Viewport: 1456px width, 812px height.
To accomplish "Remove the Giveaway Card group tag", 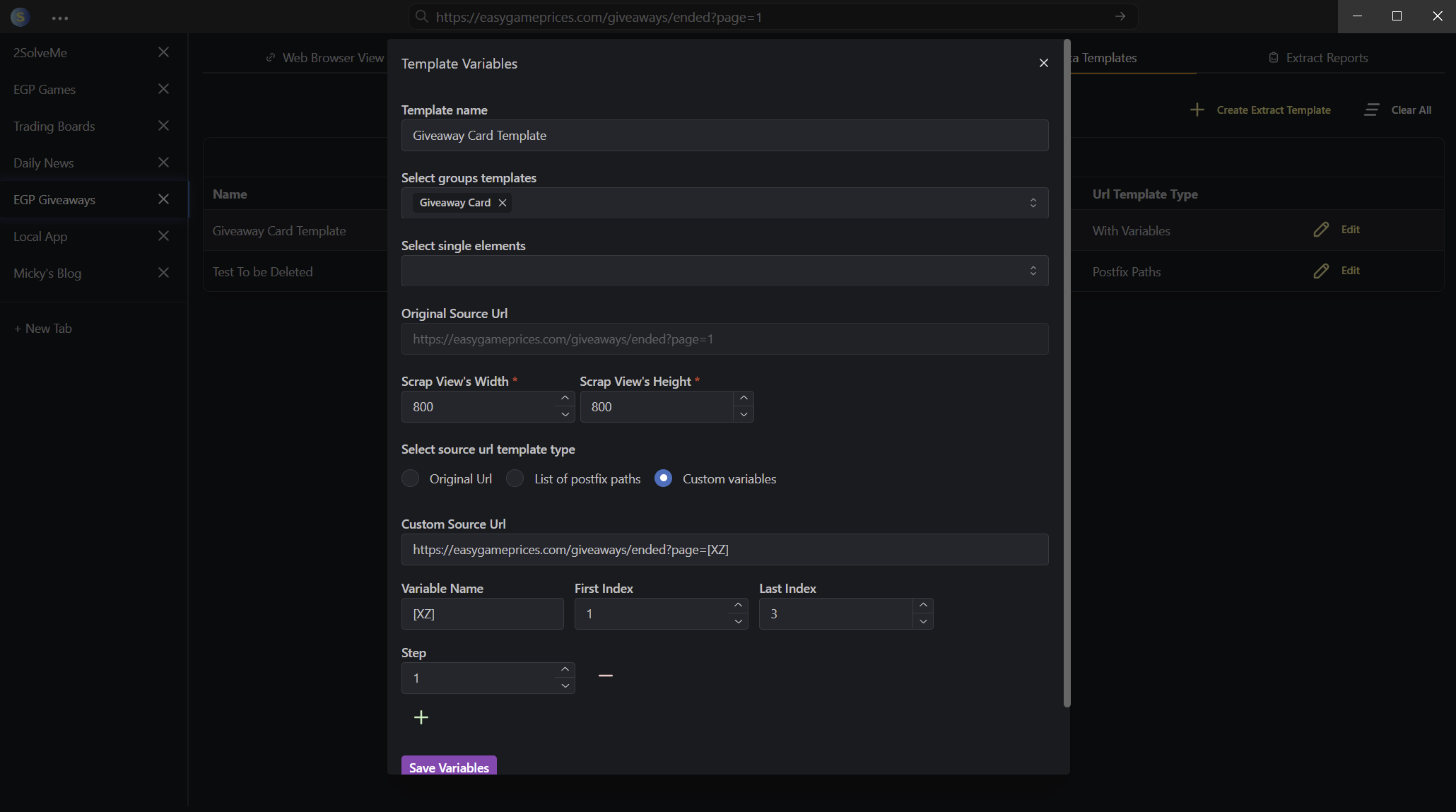I will (503, 203).
